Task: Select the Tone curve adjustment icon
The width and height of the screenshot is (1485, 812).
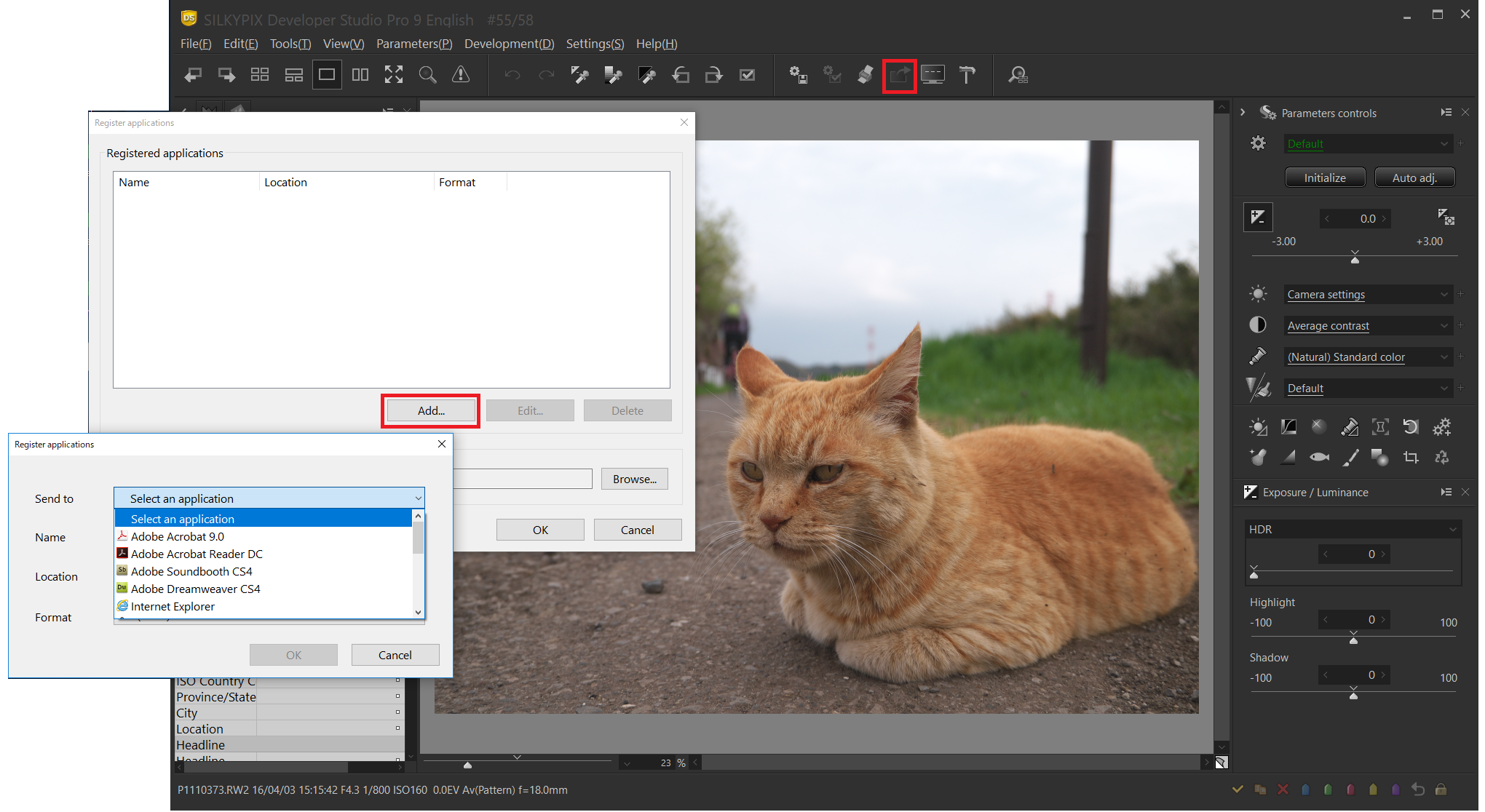Action: (x=1286, y=427)
